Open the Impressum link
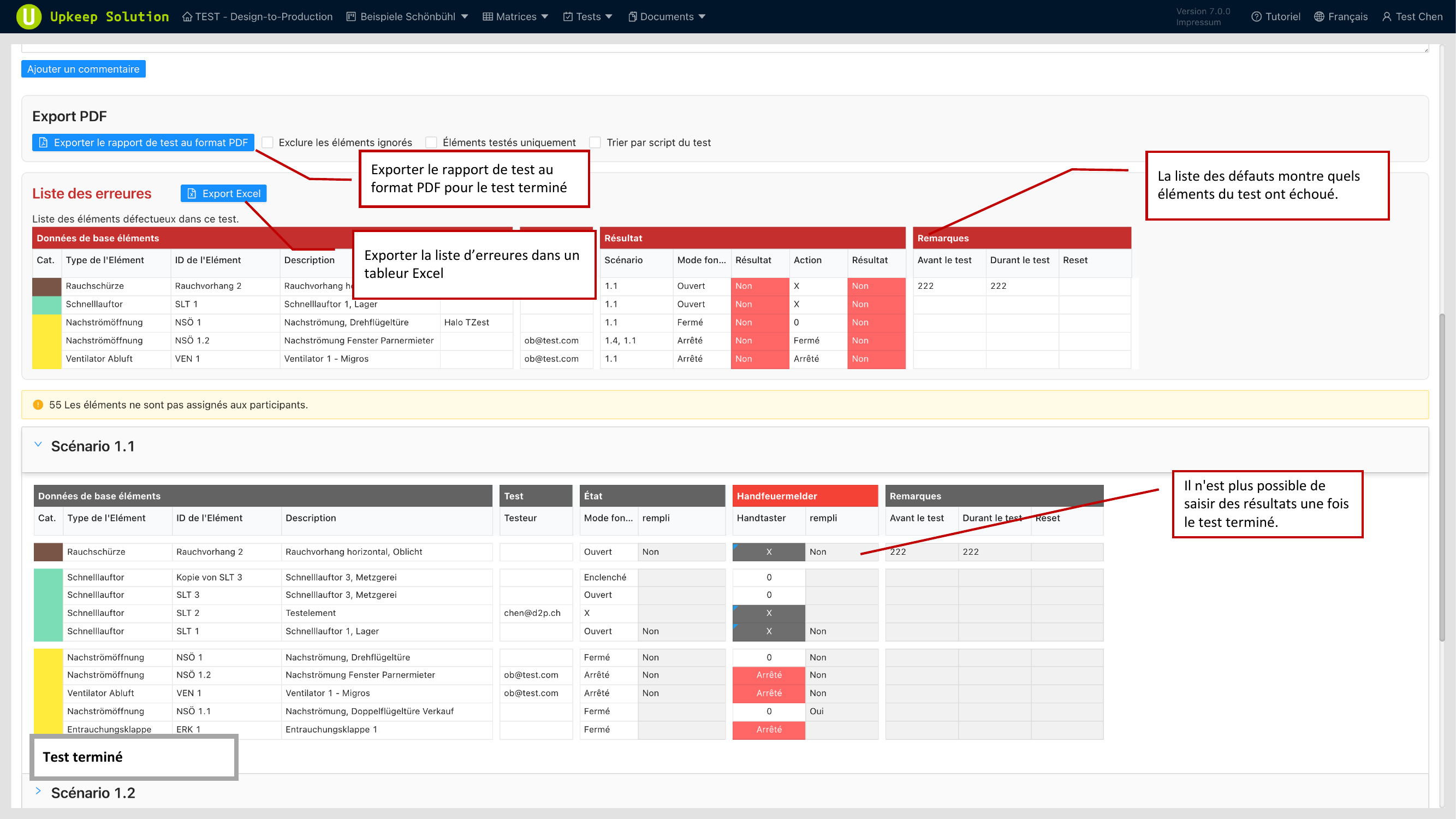This screenshot has width=1456, height=819. [x=1198, y=22]
